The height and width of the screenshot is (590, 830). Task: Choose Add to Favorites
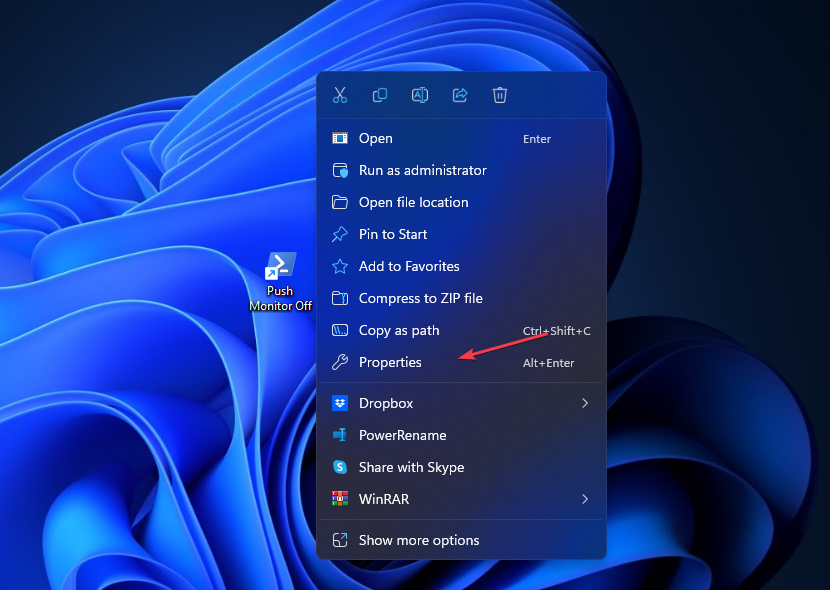pyautogui.click(x=462, y=266)
